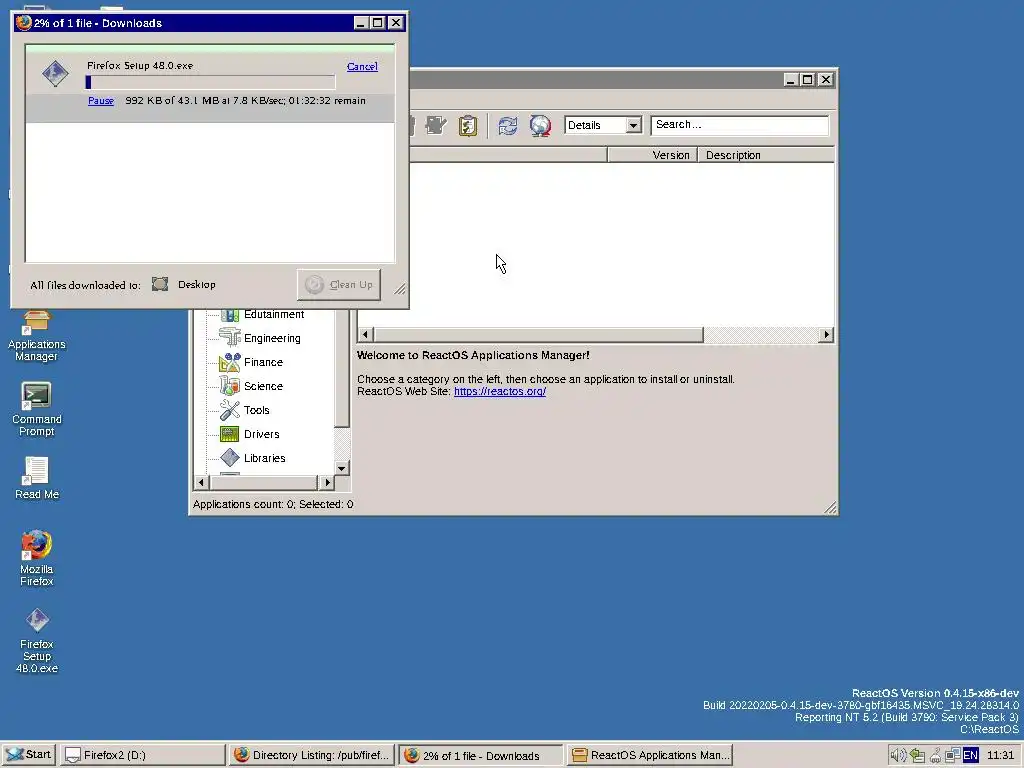Click the Description column header
This screenshot has width=1024, height=768.
tap(765, 155)
